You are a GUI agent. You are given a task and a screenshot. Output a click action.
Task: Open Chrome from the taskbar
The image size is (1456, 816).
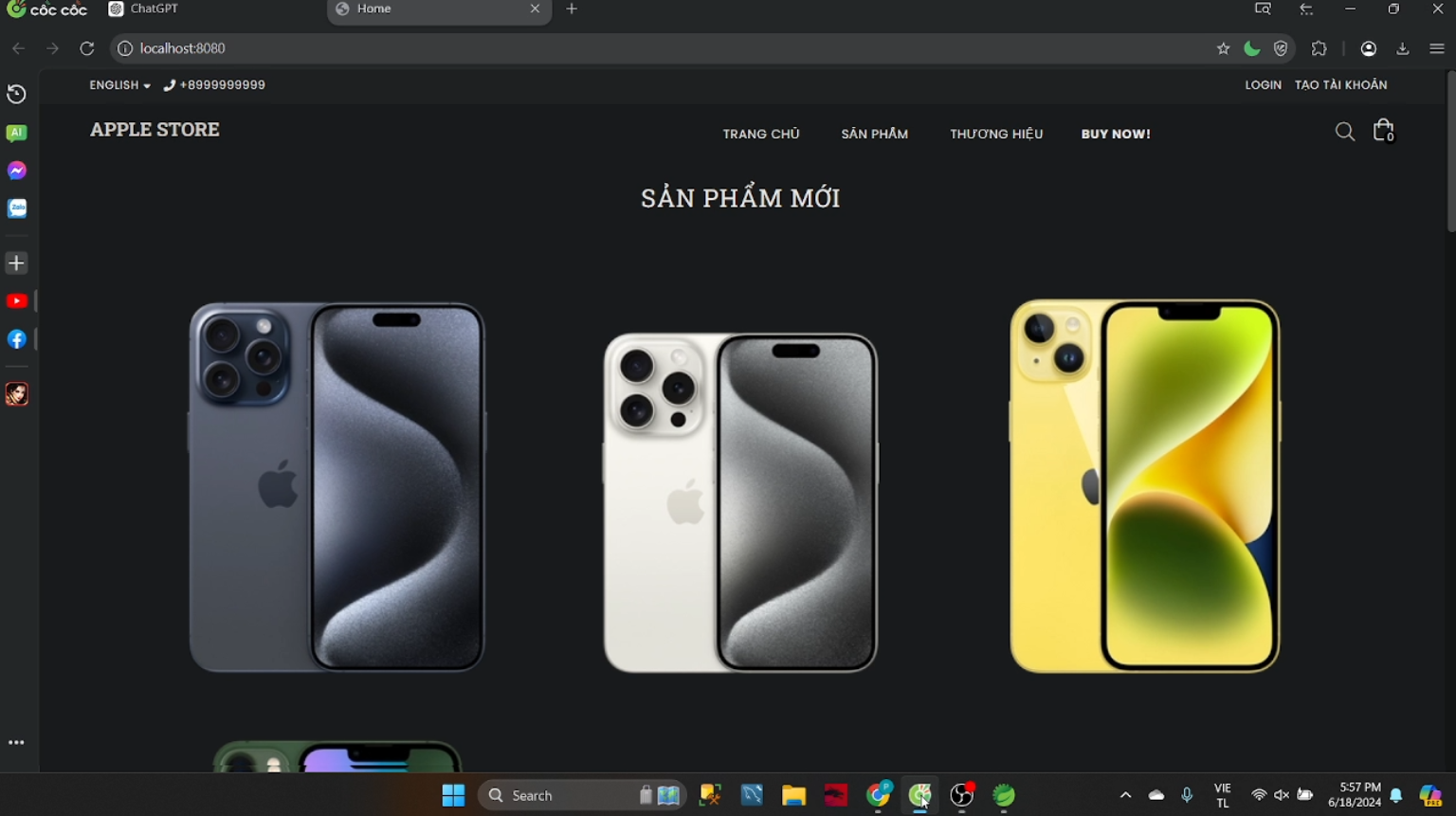pyautogui.click(x=879, y=794)
